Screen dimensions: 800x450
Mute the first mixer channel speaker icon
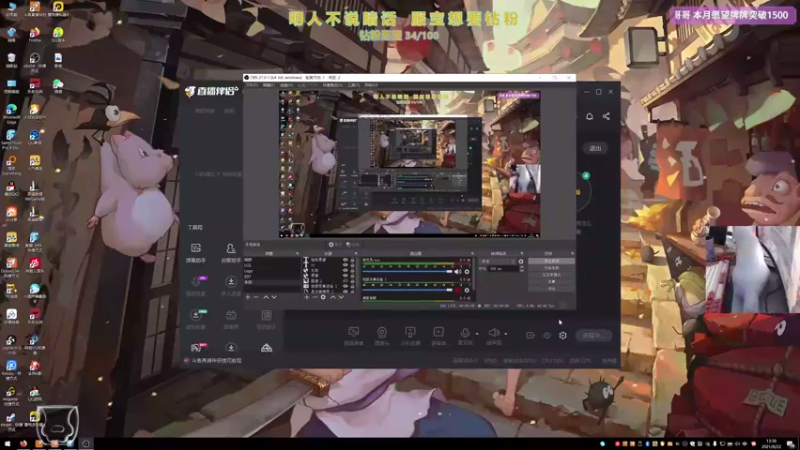[458, 272]
